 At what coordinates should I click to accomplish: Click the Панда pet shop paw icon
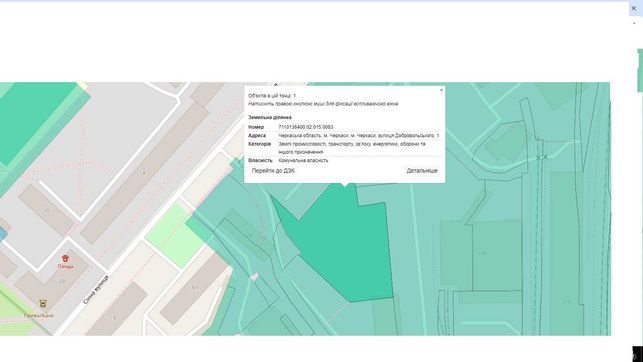coord(65,258)
